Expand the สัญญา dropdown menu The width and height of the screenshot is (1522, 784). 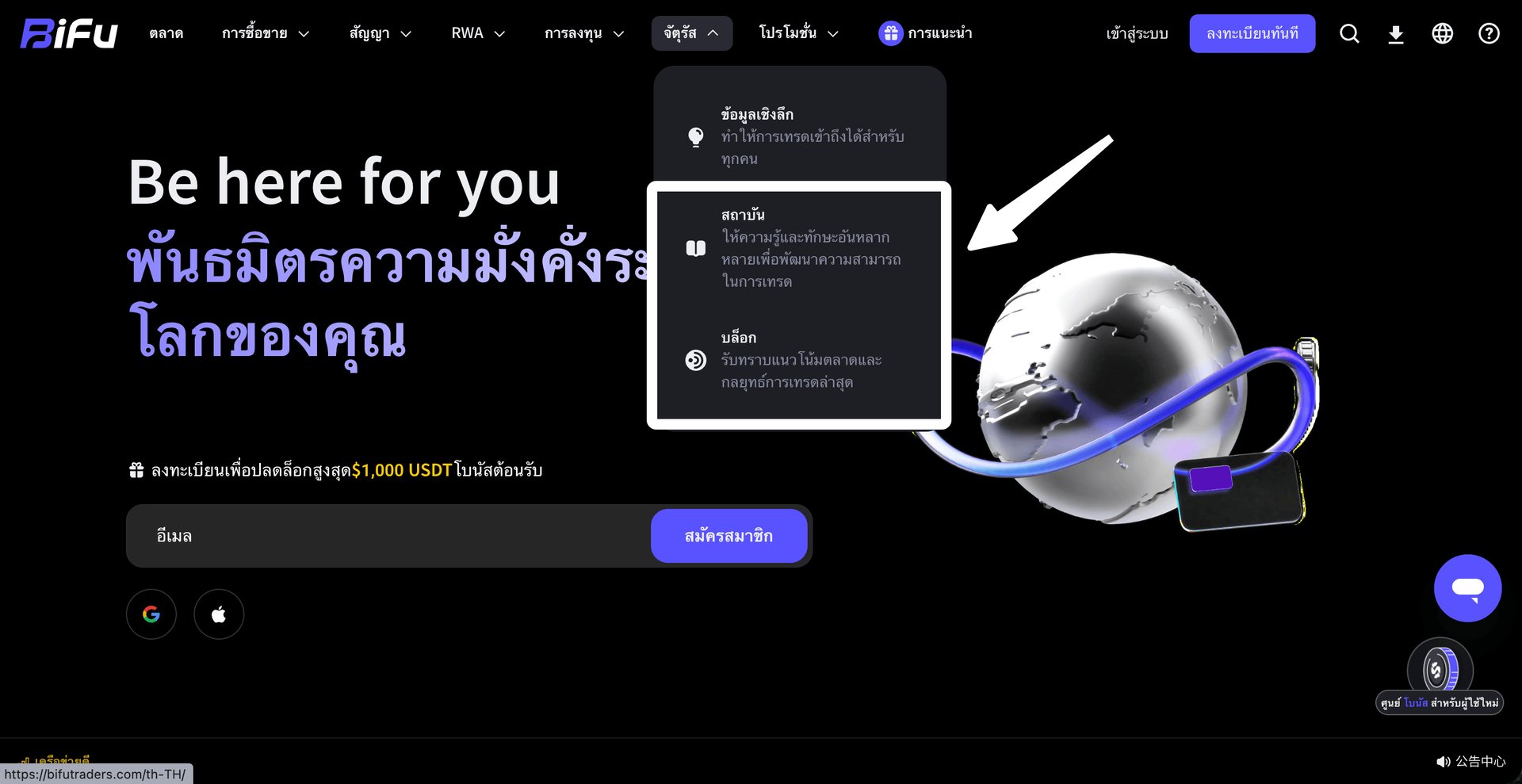[380, 33]
